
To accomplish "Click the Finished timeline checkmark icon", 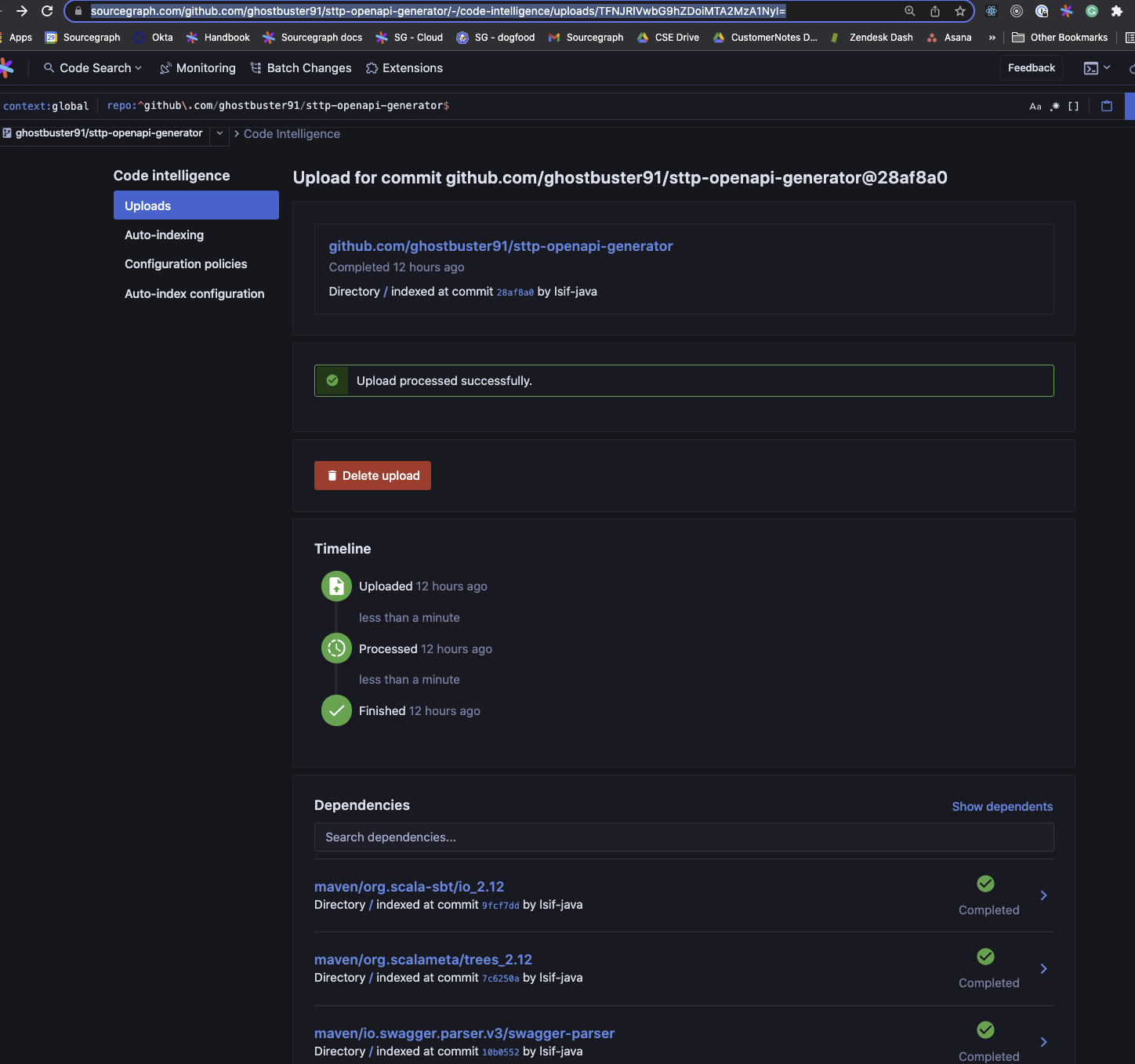I will [x=336, y=710].
